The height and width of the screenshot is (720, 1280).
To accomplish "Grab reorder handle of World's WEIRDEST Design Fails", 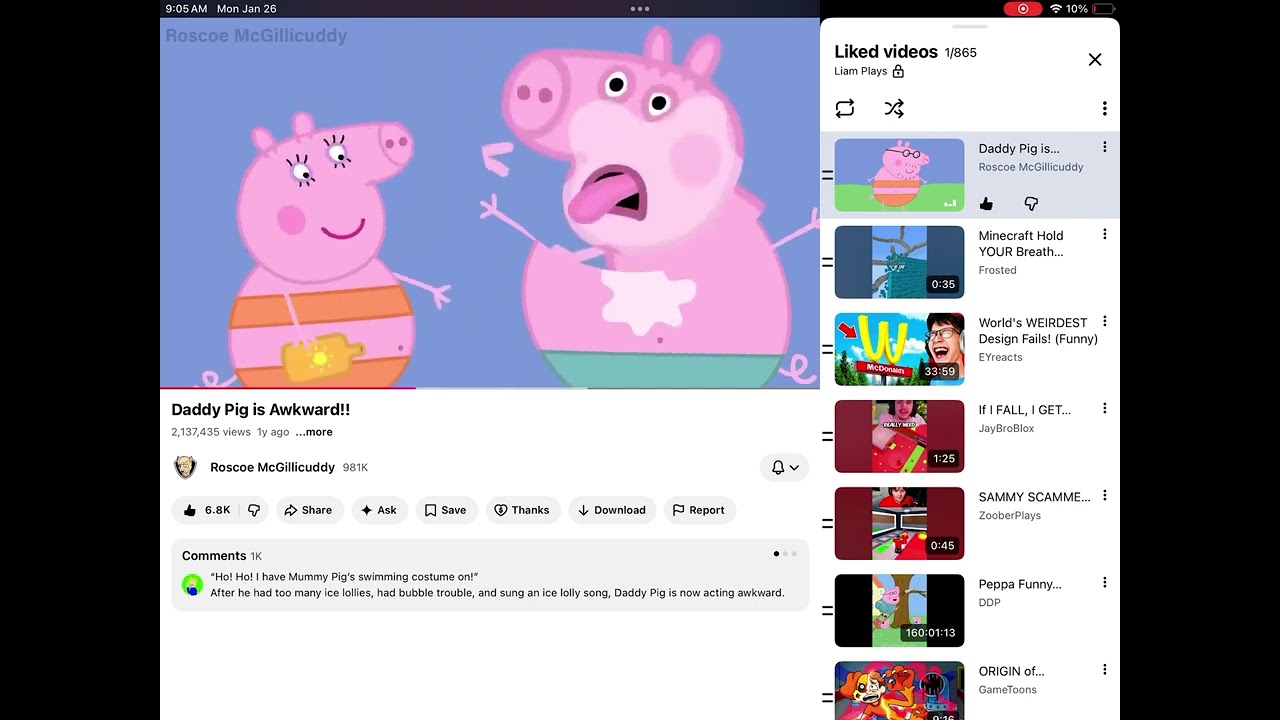I will (827, 349).
